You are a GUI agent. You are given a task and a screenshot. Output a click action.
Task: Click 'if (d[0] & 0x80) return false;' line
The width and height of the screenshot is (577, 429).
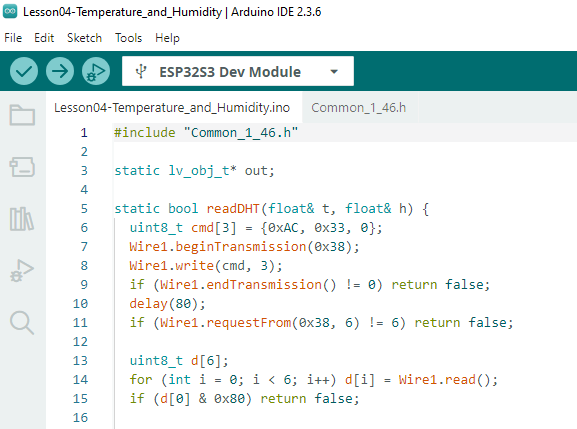click(244, 399)
